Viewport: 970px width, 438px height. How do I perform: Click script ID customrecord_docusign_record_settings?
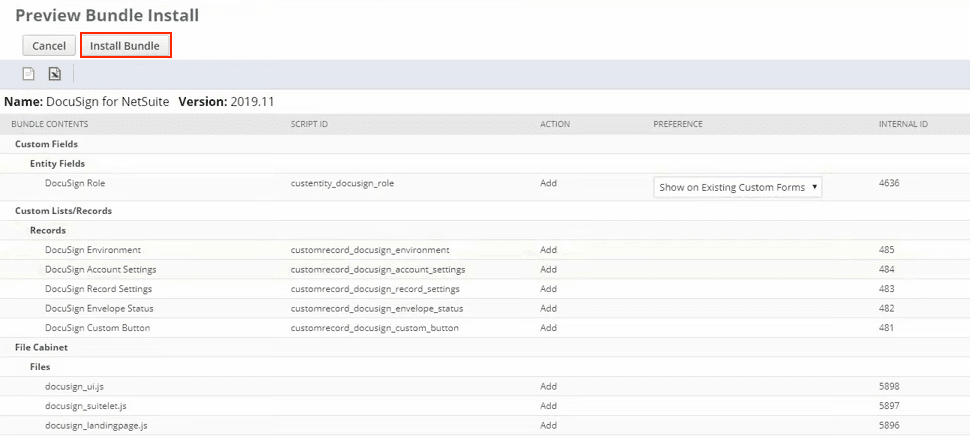pos(376,289)
